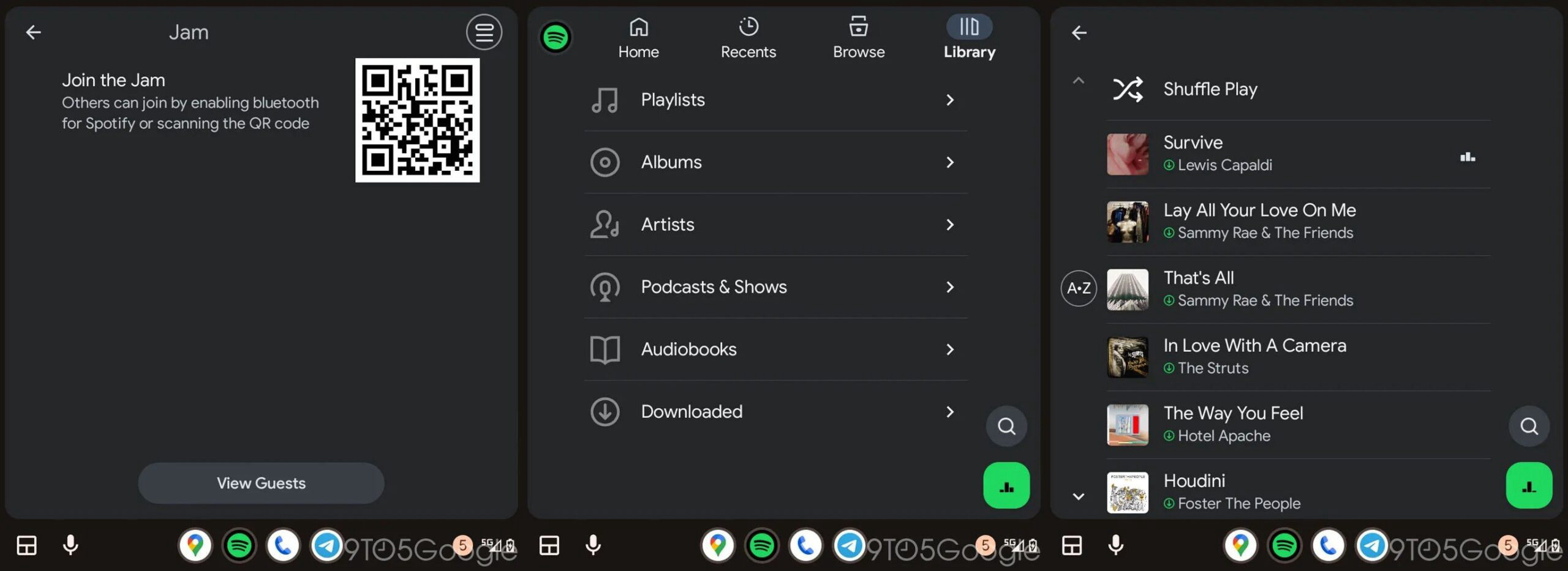Viewport: 1568px width, 571px height.
Task: Open the notification badge 5 below the Jam screen
Action: pyautogui.click(x=463, y=545)
